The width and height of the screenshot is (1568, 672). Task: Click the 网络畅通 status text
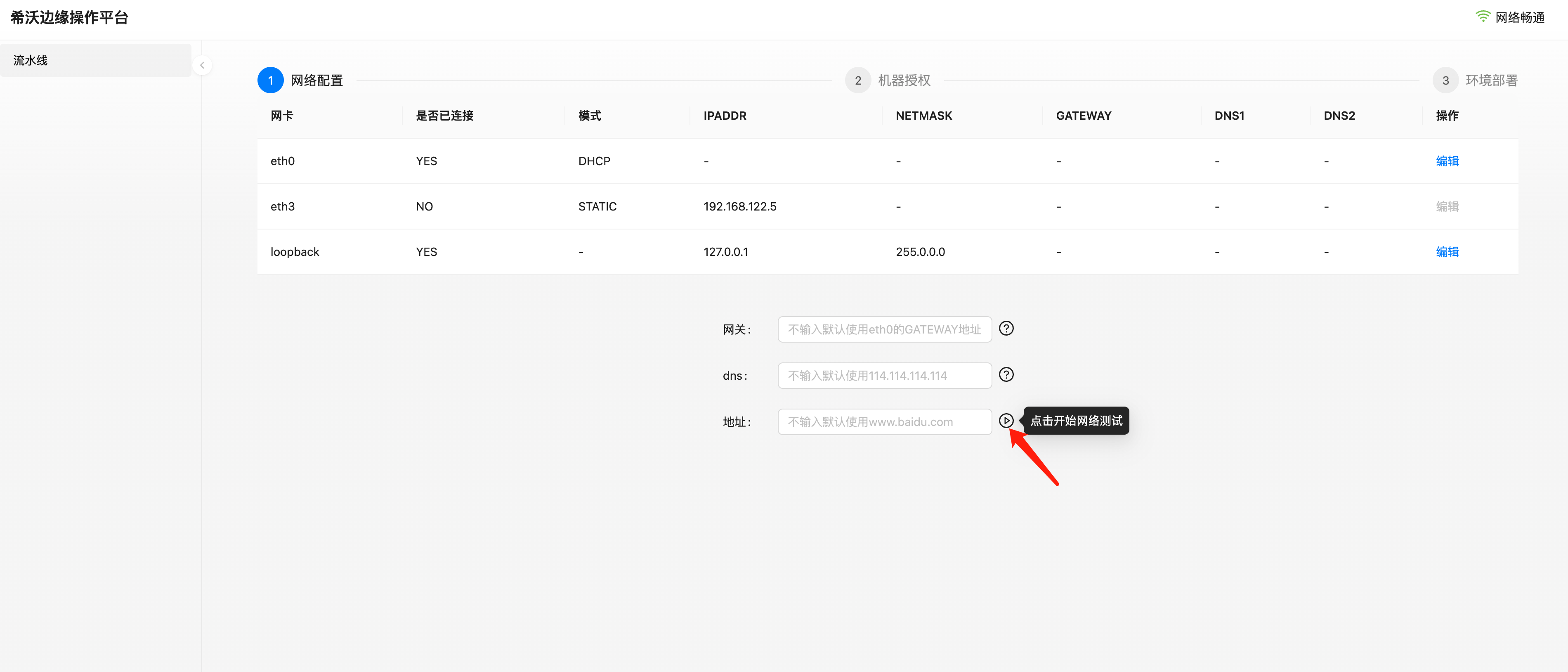[1520, 18]
